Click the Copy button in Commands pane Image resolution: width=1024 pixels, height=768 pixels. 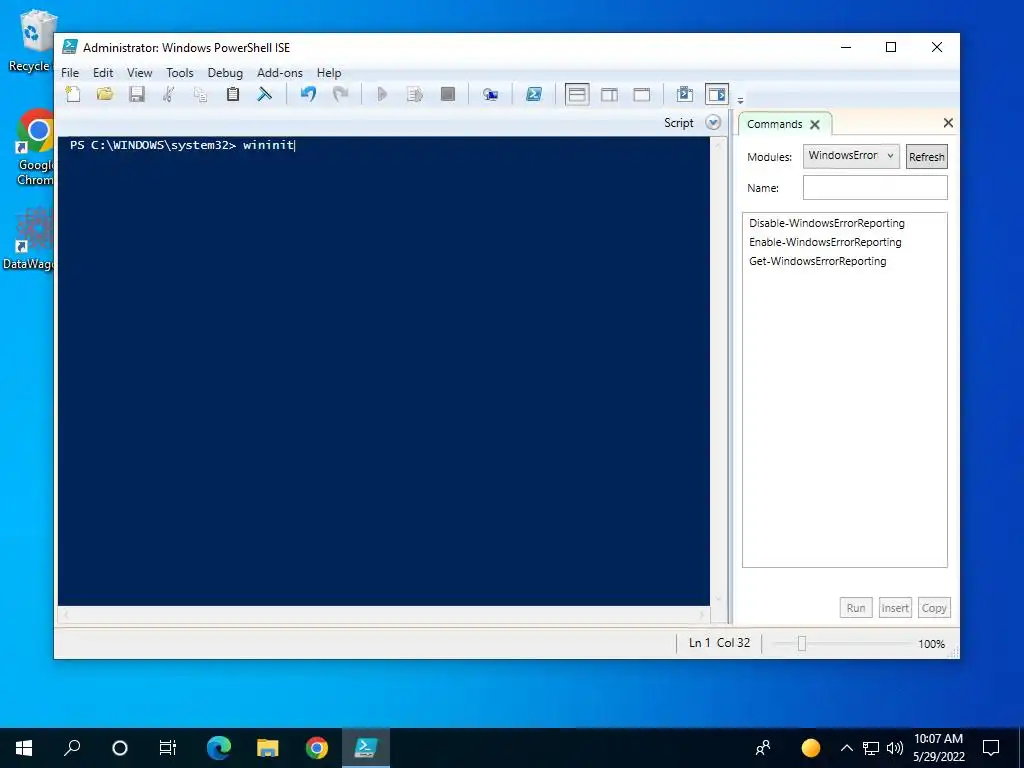tap(934, 607)
